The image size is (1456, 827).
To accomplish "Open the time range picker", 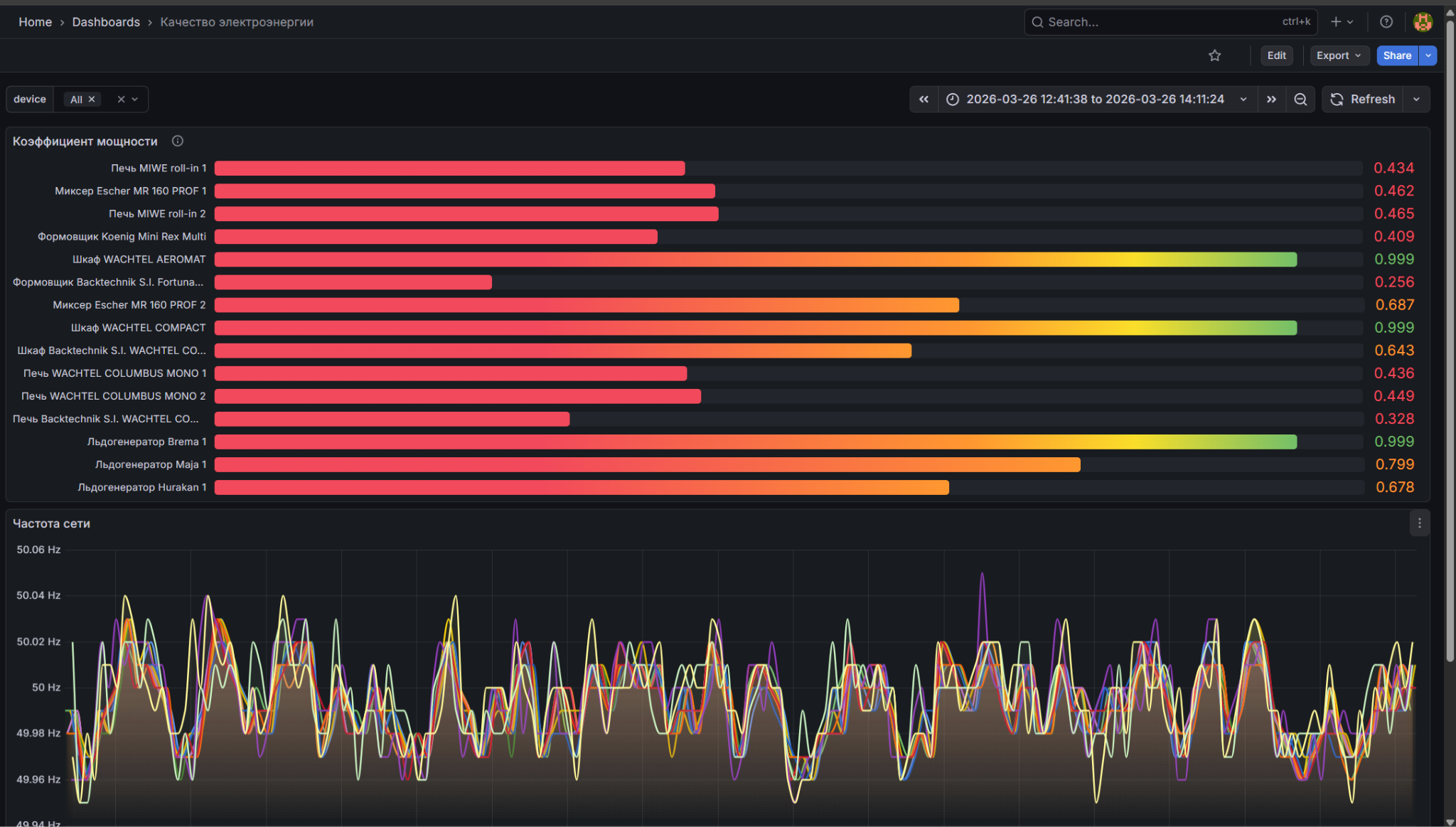I will point(1098,100).
